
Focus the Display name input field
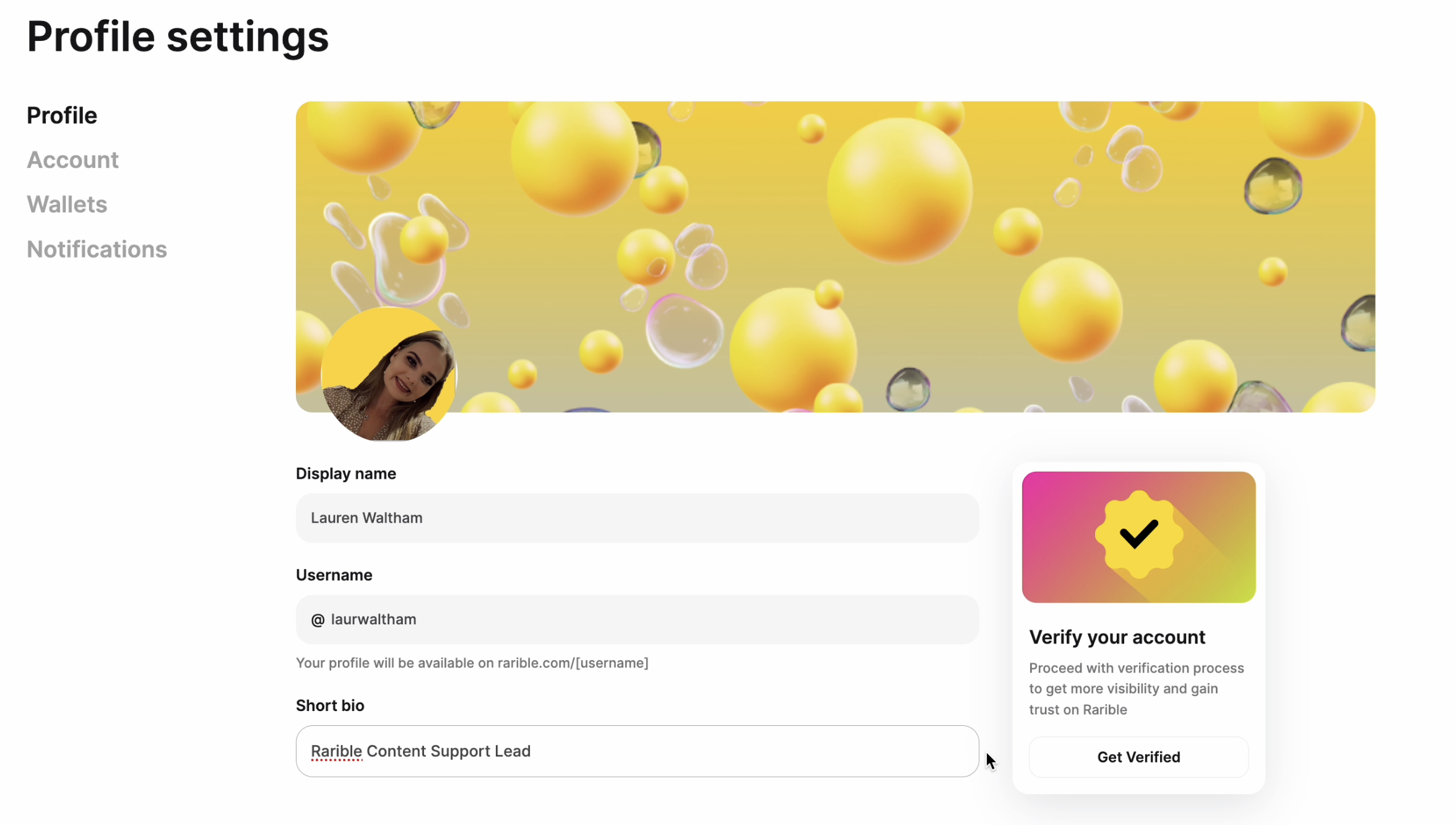tap(636, 518)
